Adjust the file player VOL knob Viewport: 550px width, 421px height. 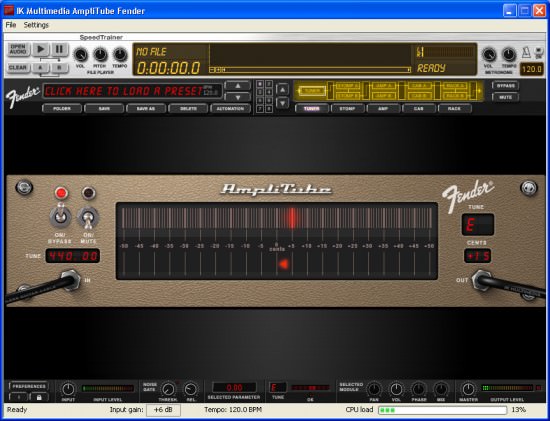(80, 55)
